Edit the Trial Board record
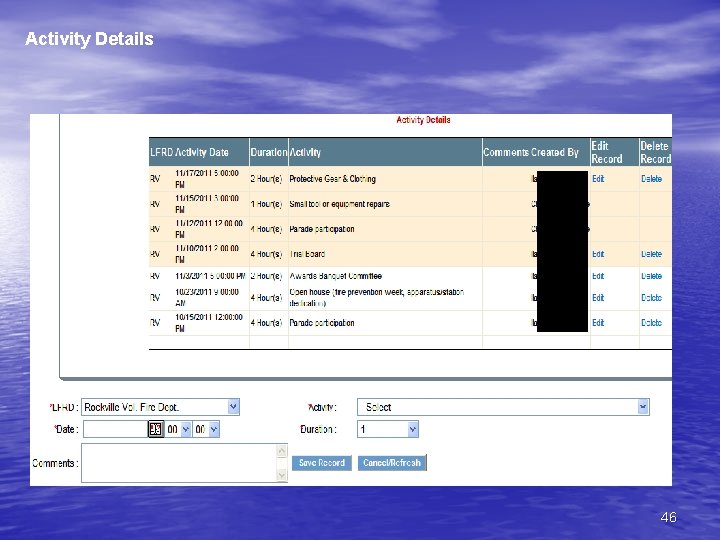 pos(598,254)
